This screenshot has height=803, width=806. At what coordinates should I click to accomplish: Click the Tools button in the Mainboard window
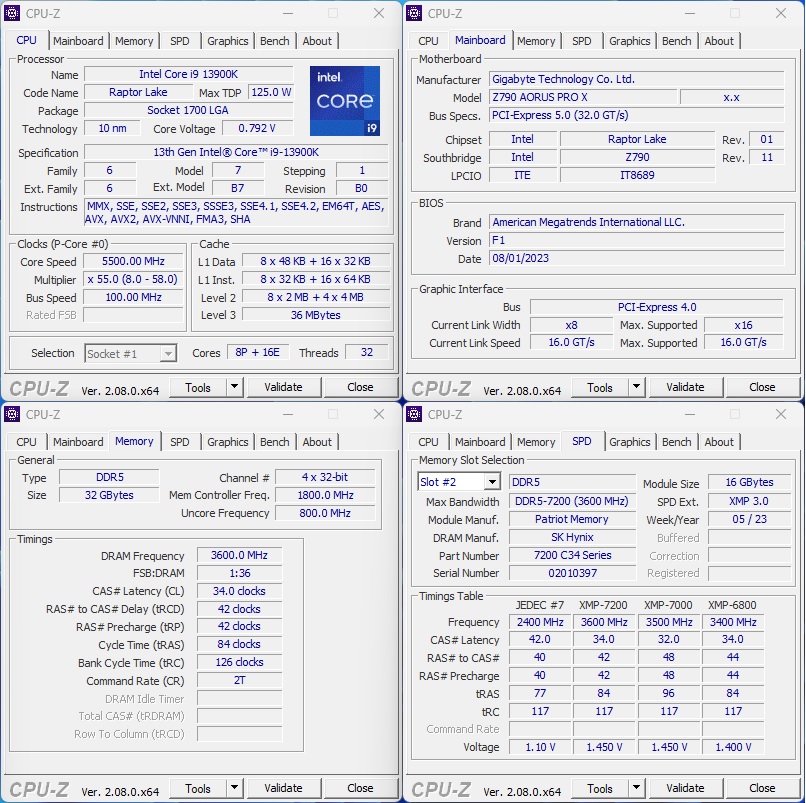600,387
